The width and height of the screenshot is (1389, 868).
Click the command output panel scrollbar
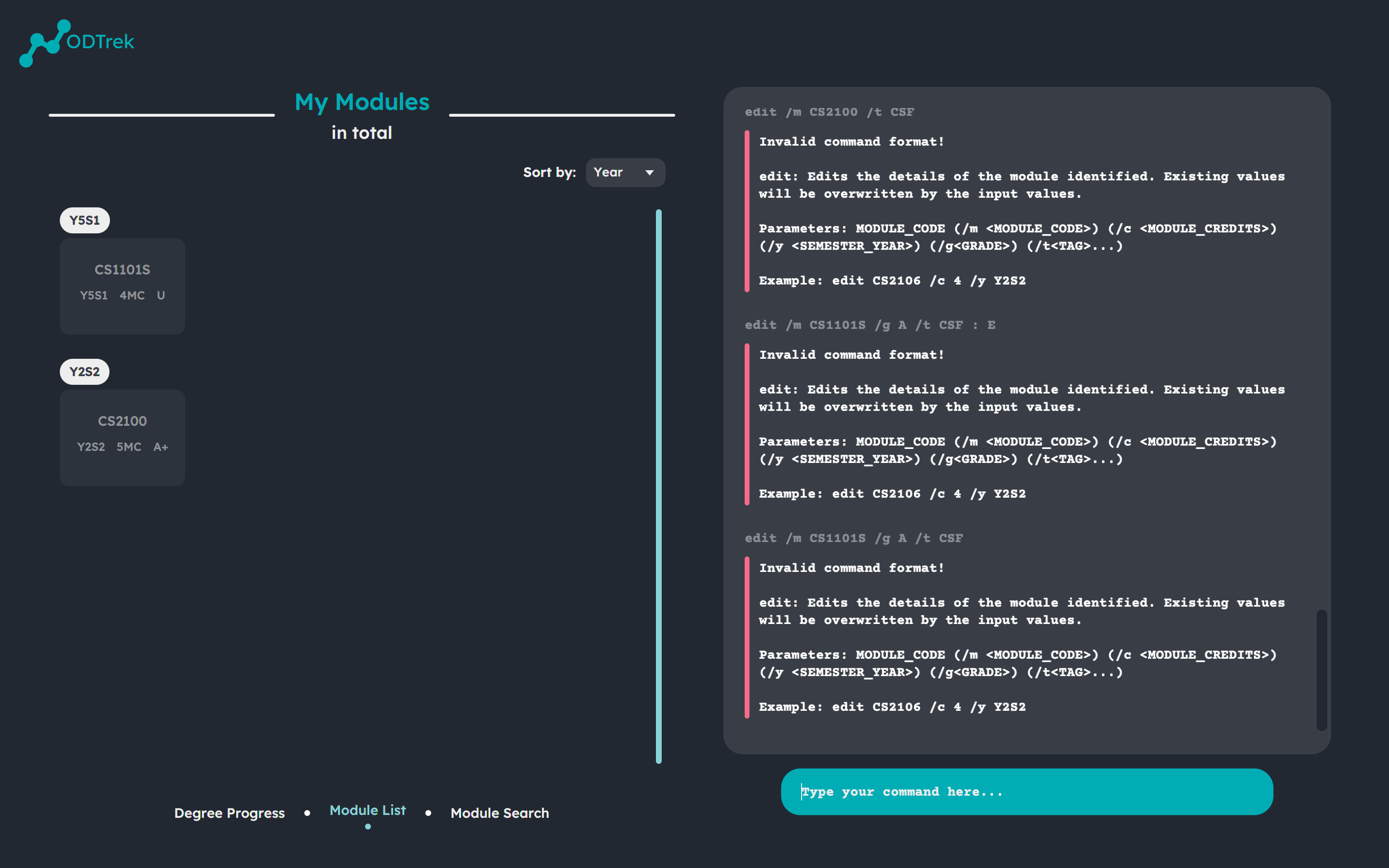coord(1321,669)
